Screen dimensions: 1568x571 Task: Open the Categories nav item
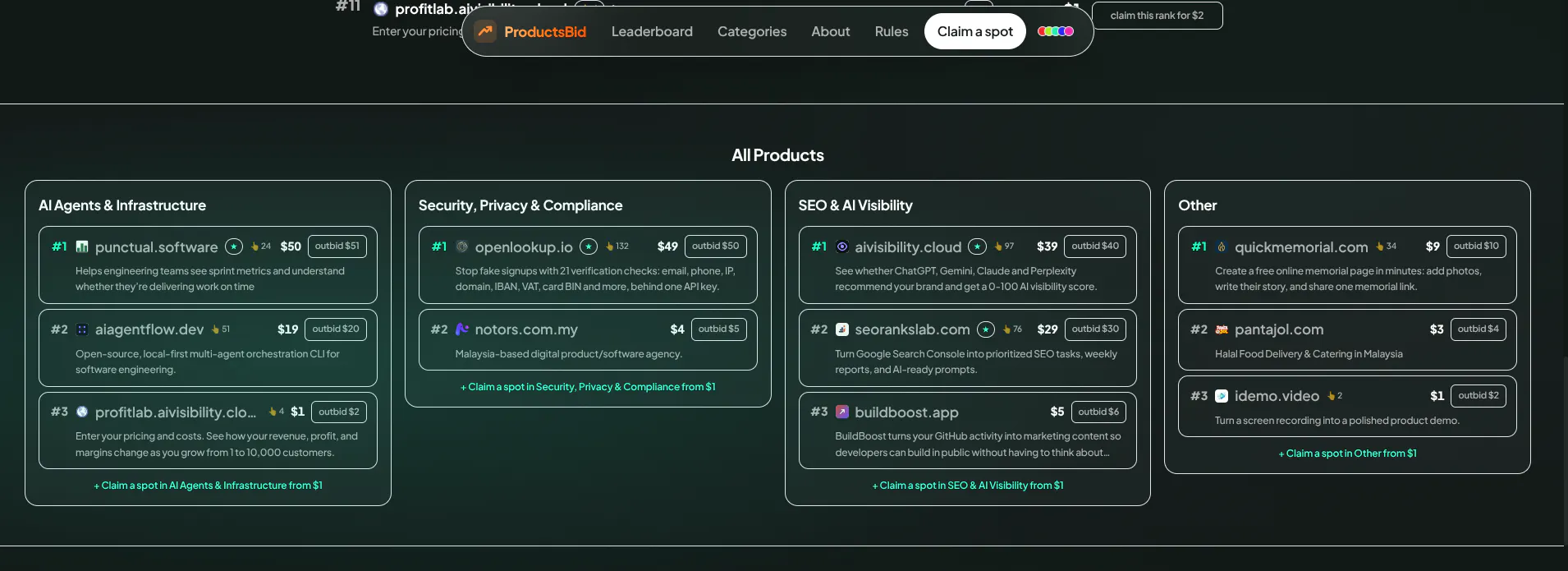(752, 31)
